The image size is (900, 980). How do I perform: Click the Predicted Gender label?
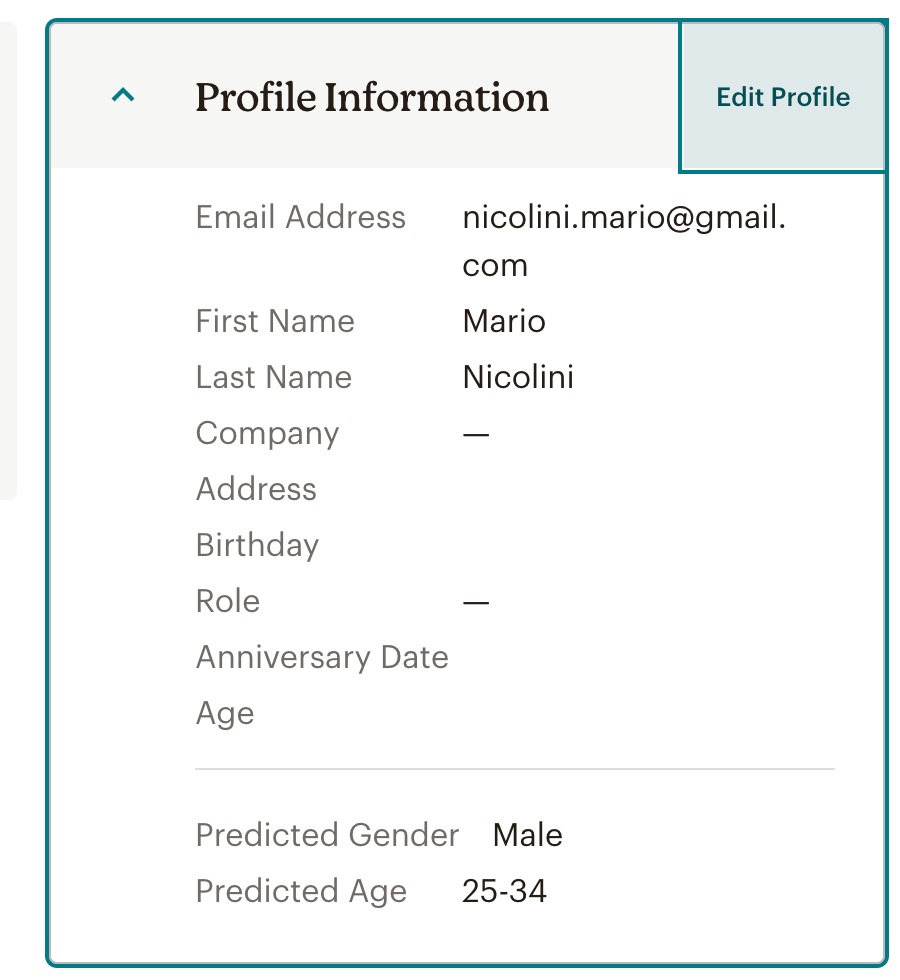pyautogui.click(x=327, y=835)
